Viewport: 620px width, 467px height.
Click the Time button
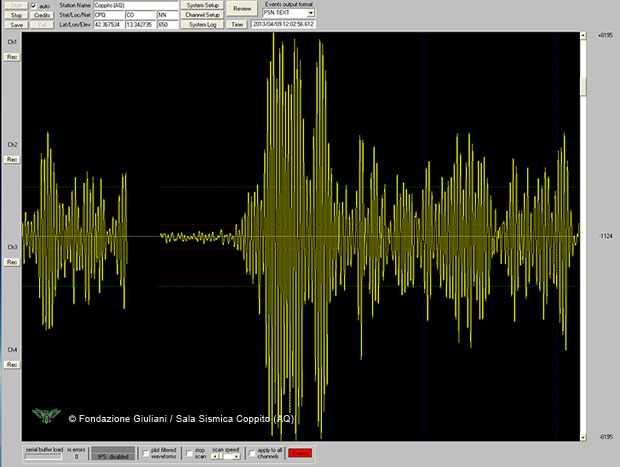(236, 25)
